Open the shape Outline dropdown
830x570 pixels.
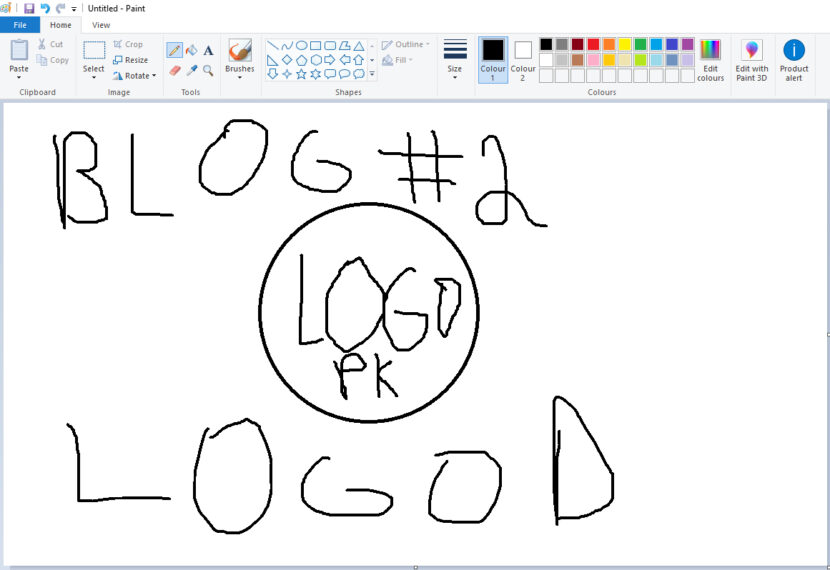(x=405, y=44)
